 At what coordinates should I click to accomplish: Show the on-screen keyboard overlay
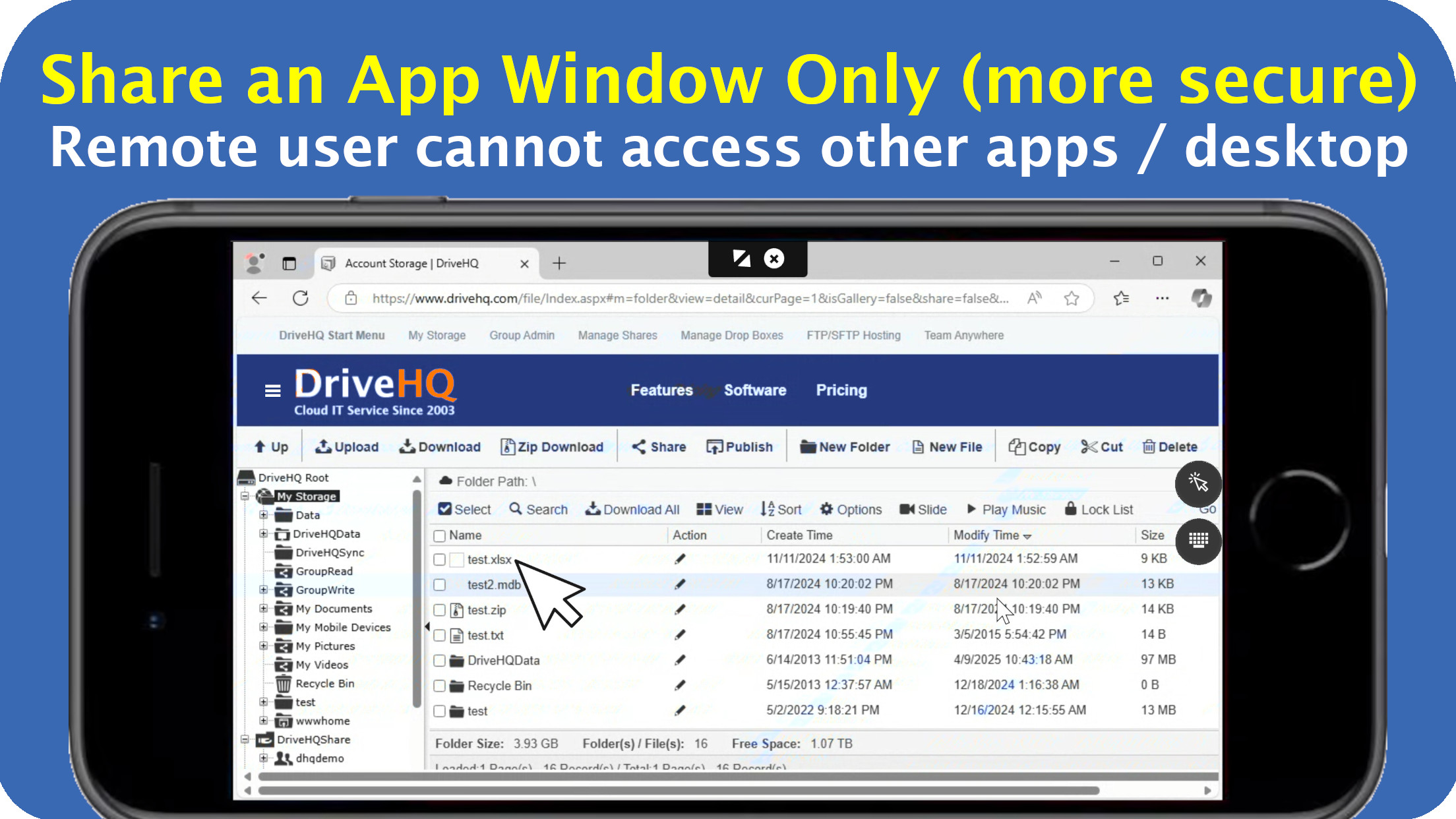1198,541
